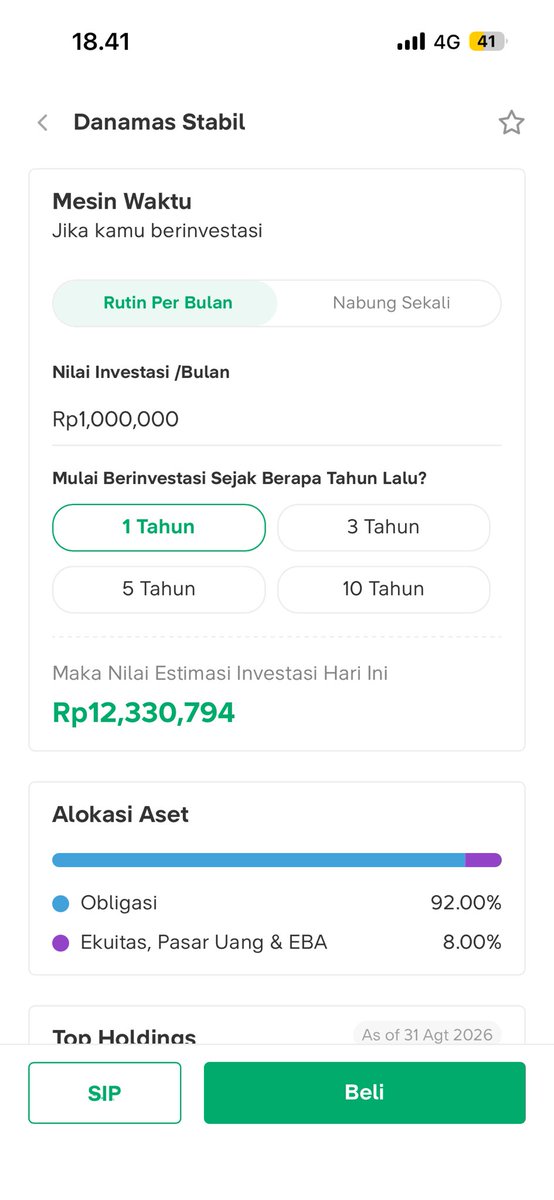
Task: Tap the purple Ekuitas legend dot
Action: click(x=61, y=942)
